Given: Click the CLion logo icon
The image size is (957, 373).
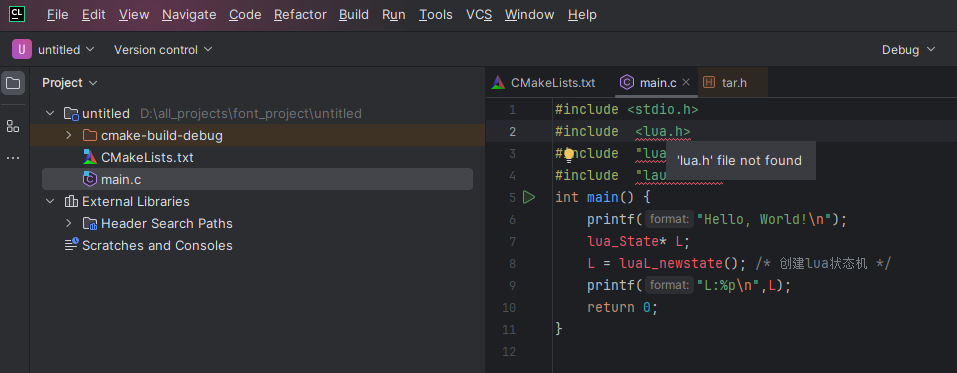Looking at the screenshot, I should click(x=17, y=14).
